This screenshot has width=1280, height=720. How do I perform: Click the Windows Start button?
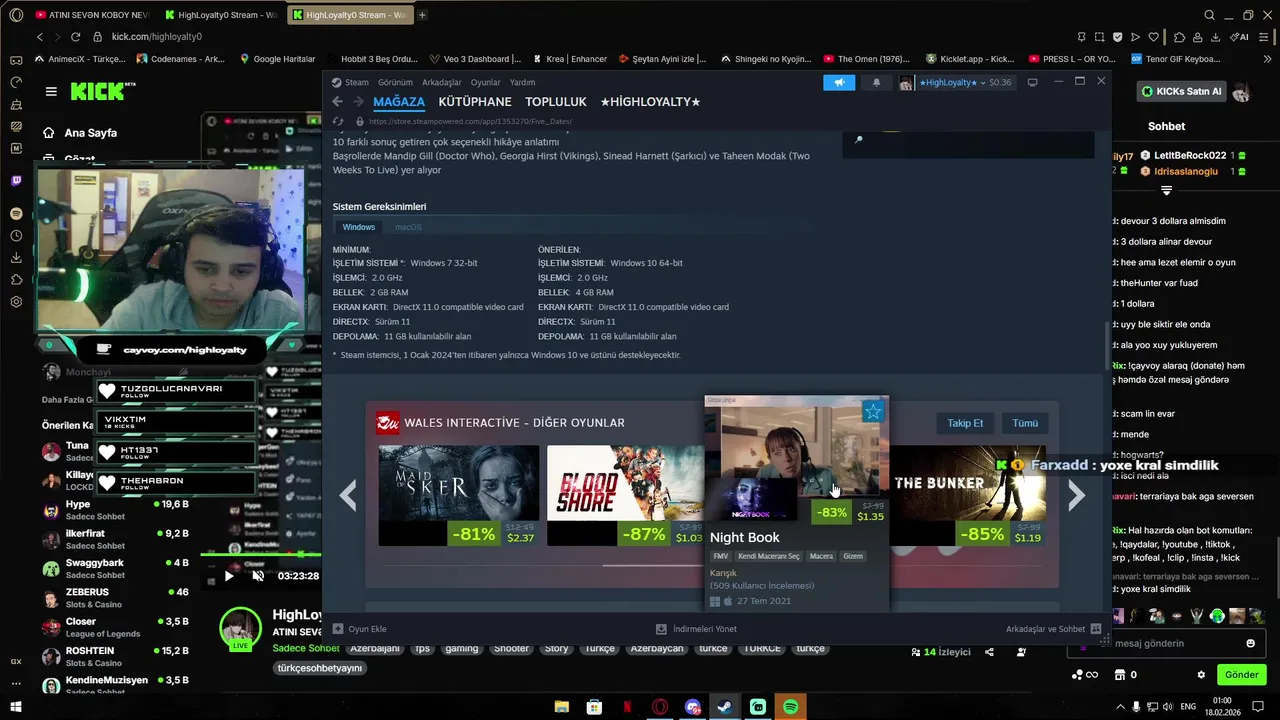[x=16, y=707]
